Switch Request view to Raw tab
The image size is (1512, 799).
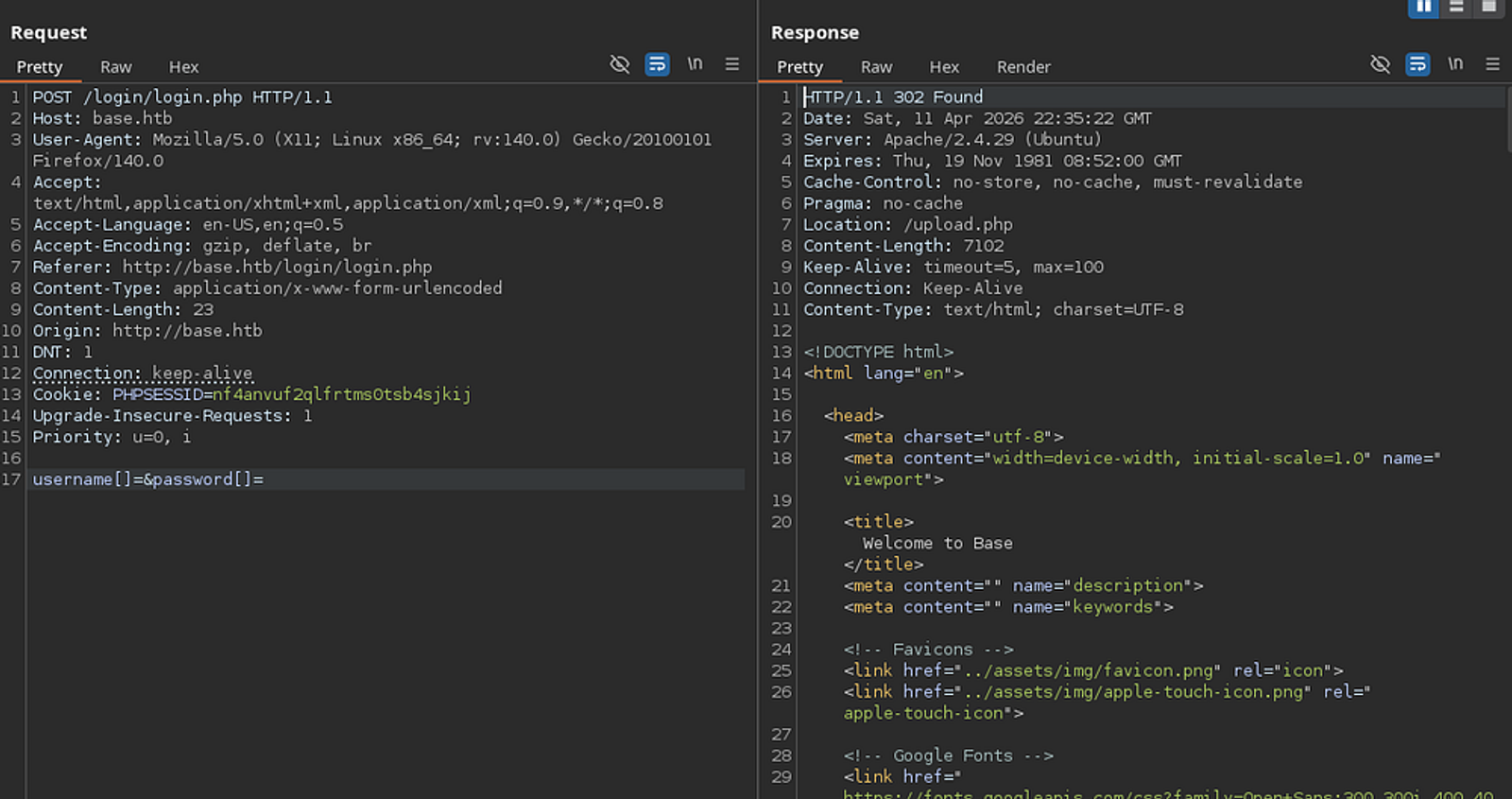point(116,67)
